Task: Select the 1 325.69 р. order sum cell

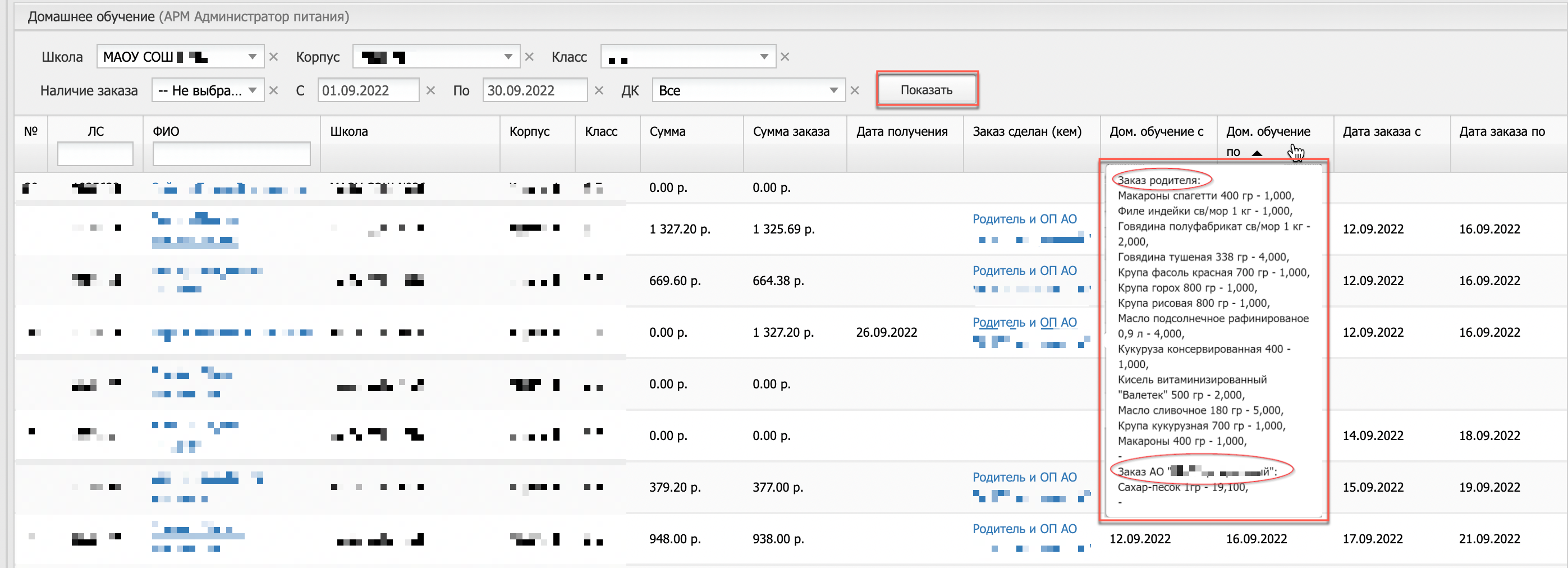Action: [783, 230]
